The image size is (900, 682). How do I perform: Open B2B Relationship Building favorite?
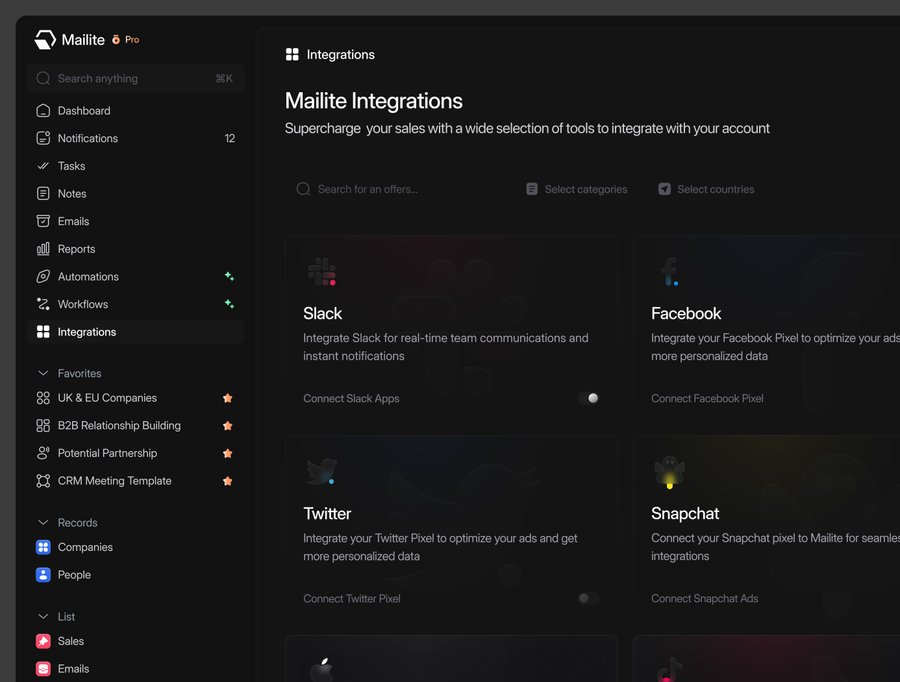pyautogui.click(x=135, y=425)
